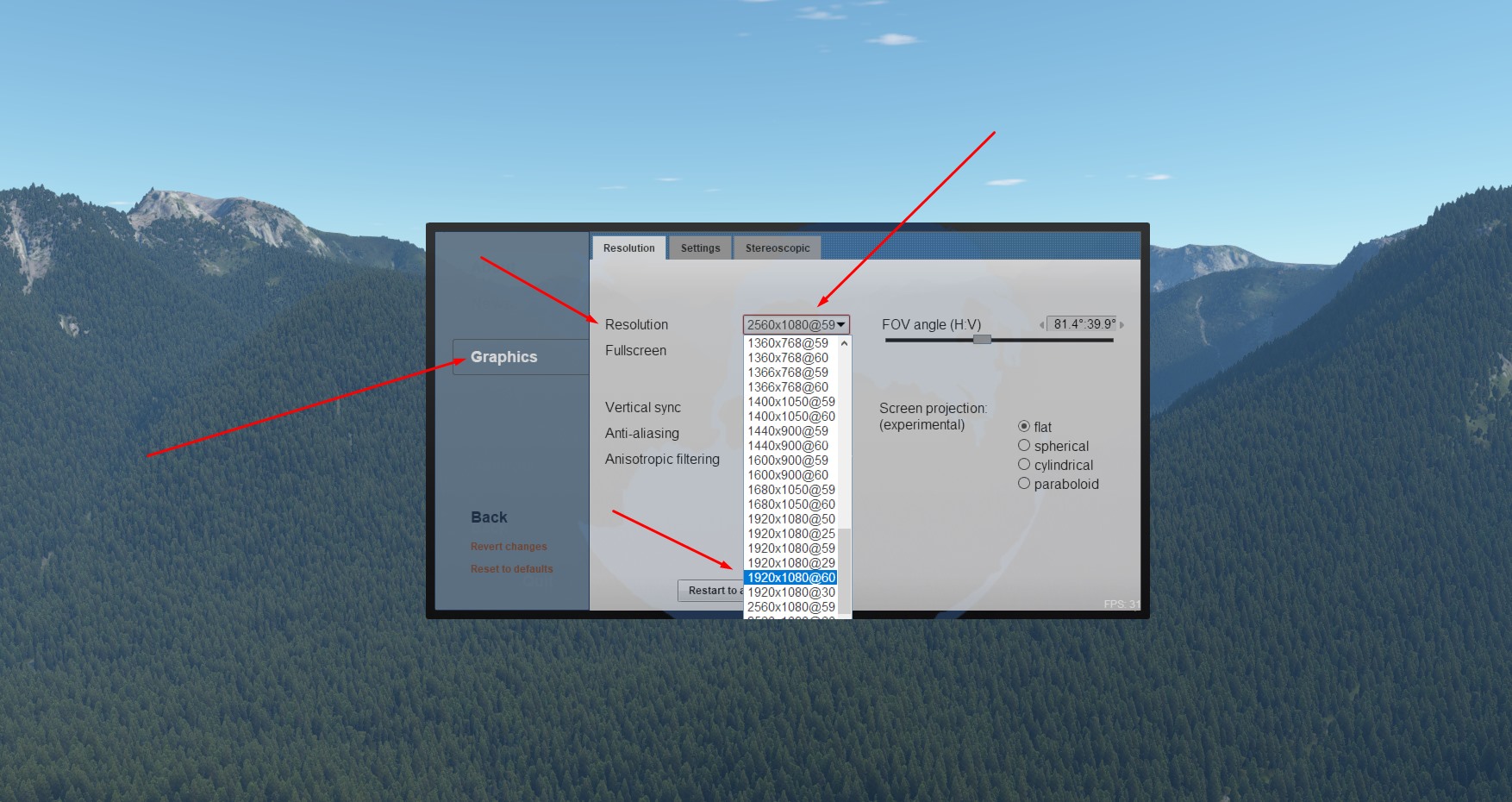
Task: Select the 1600x900@59 entry
Action: pos(790,461)
